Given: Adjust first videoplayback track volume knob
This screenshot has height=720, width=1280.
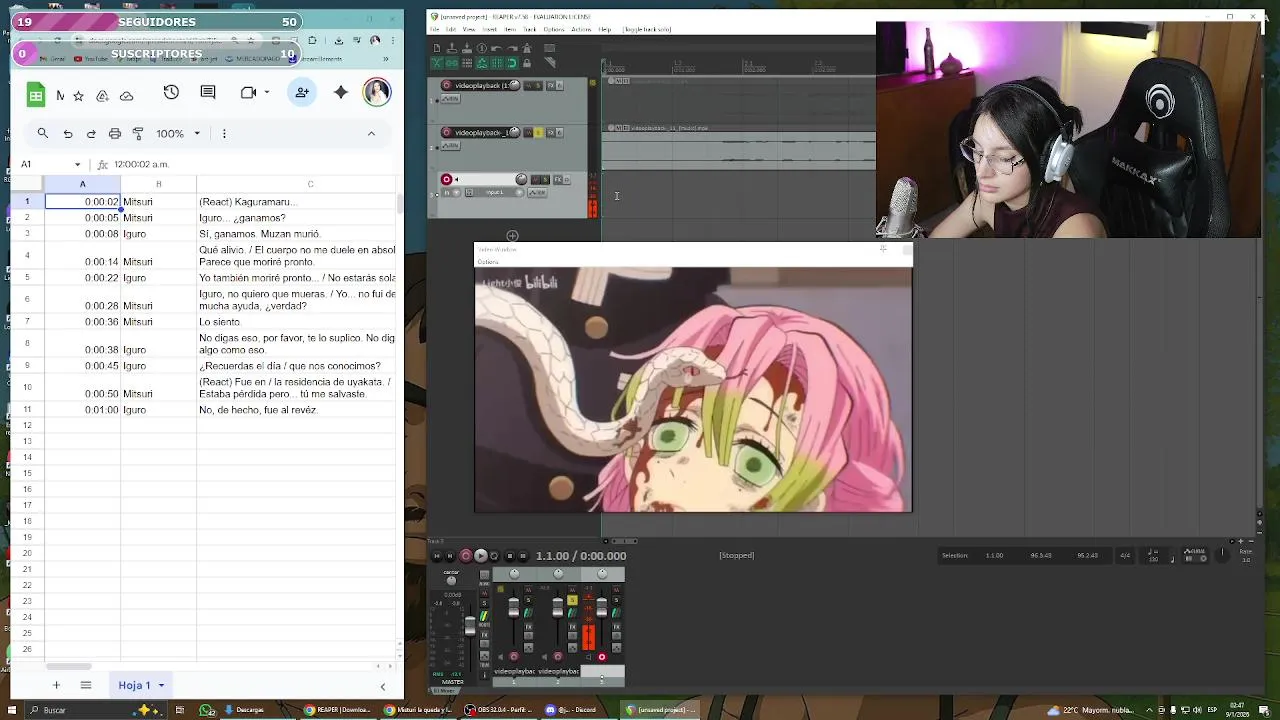Looking at the screenshot, I should [x=514, y=85].
